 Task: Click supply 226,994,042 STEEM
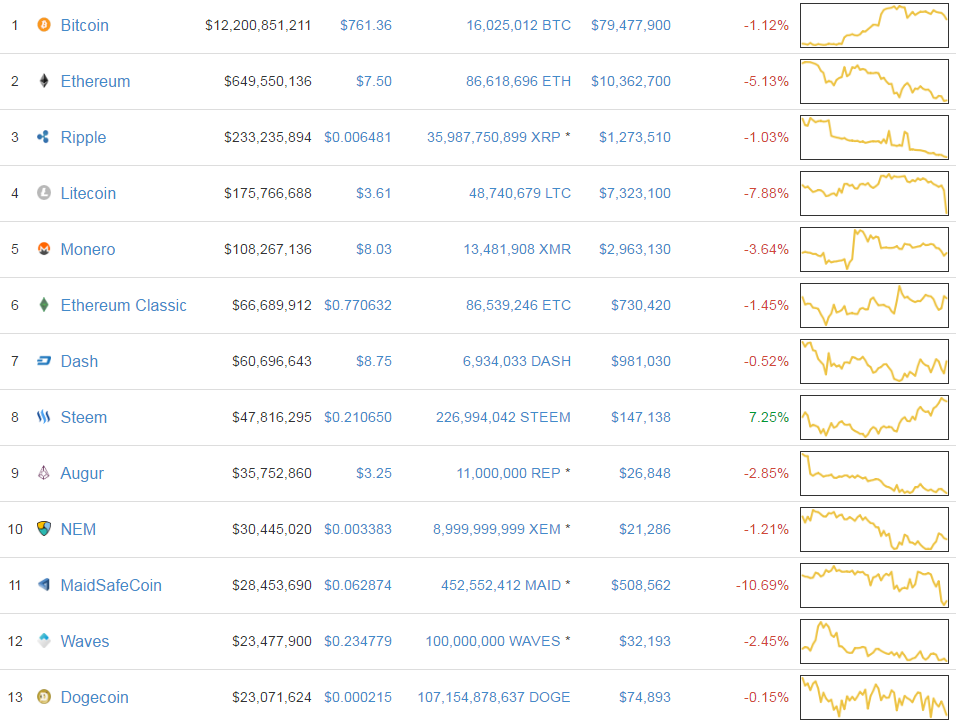pos(504,418)
